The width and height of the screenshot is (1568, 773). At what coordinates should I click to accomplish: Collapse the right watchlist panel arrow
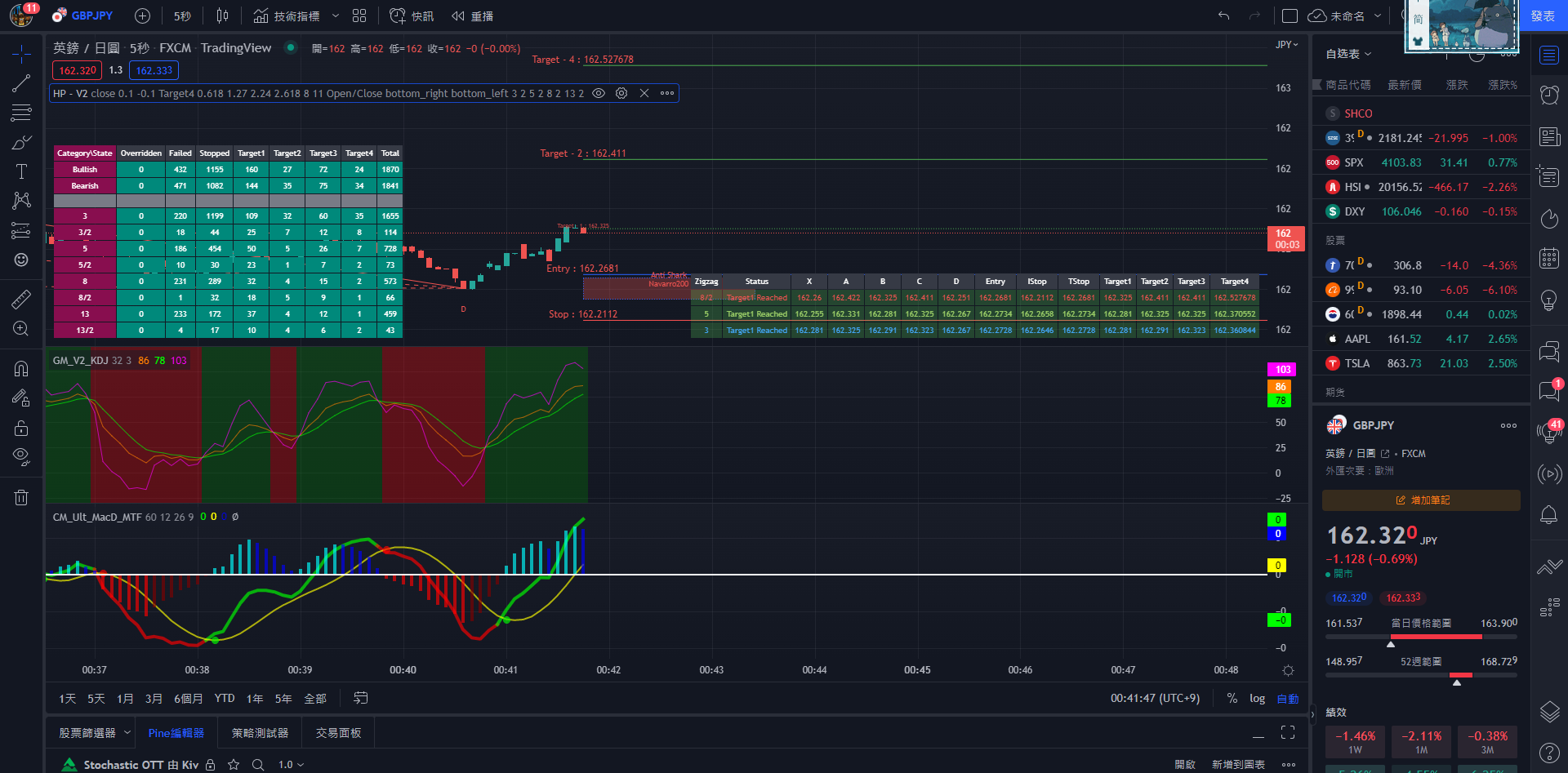1313,714
